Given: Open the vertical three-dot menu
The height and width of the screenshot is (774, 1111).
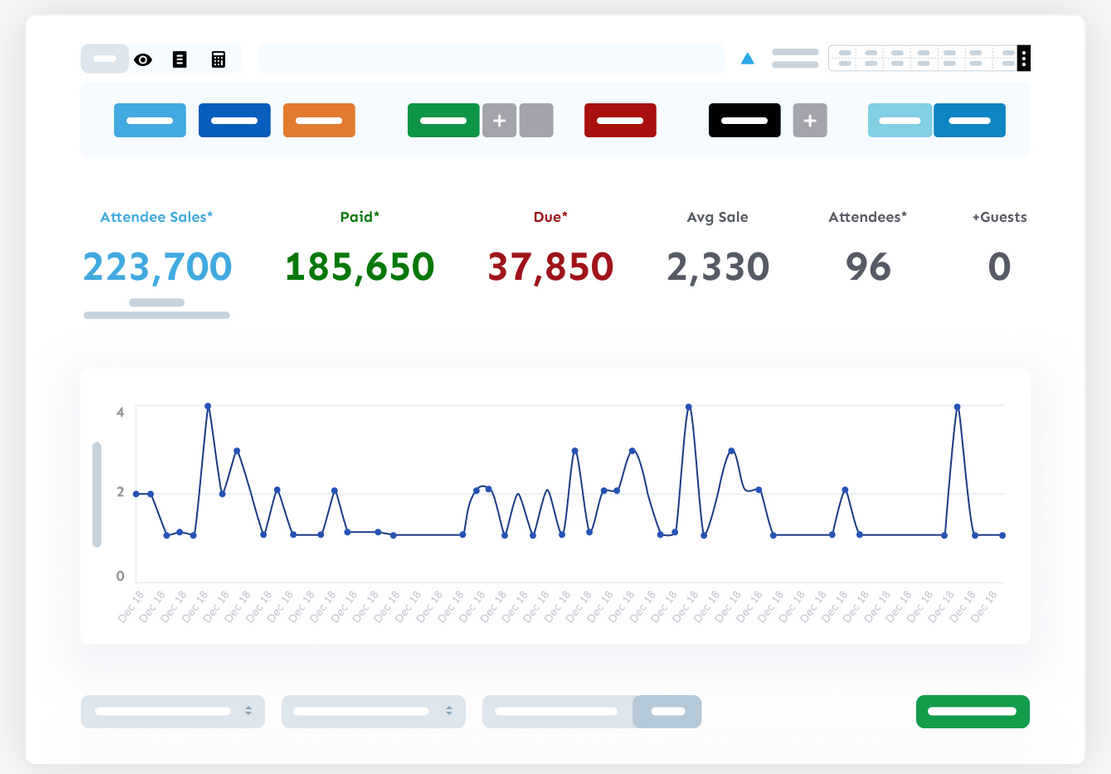Looking at the screenshot, I should tap(1023, 58).
